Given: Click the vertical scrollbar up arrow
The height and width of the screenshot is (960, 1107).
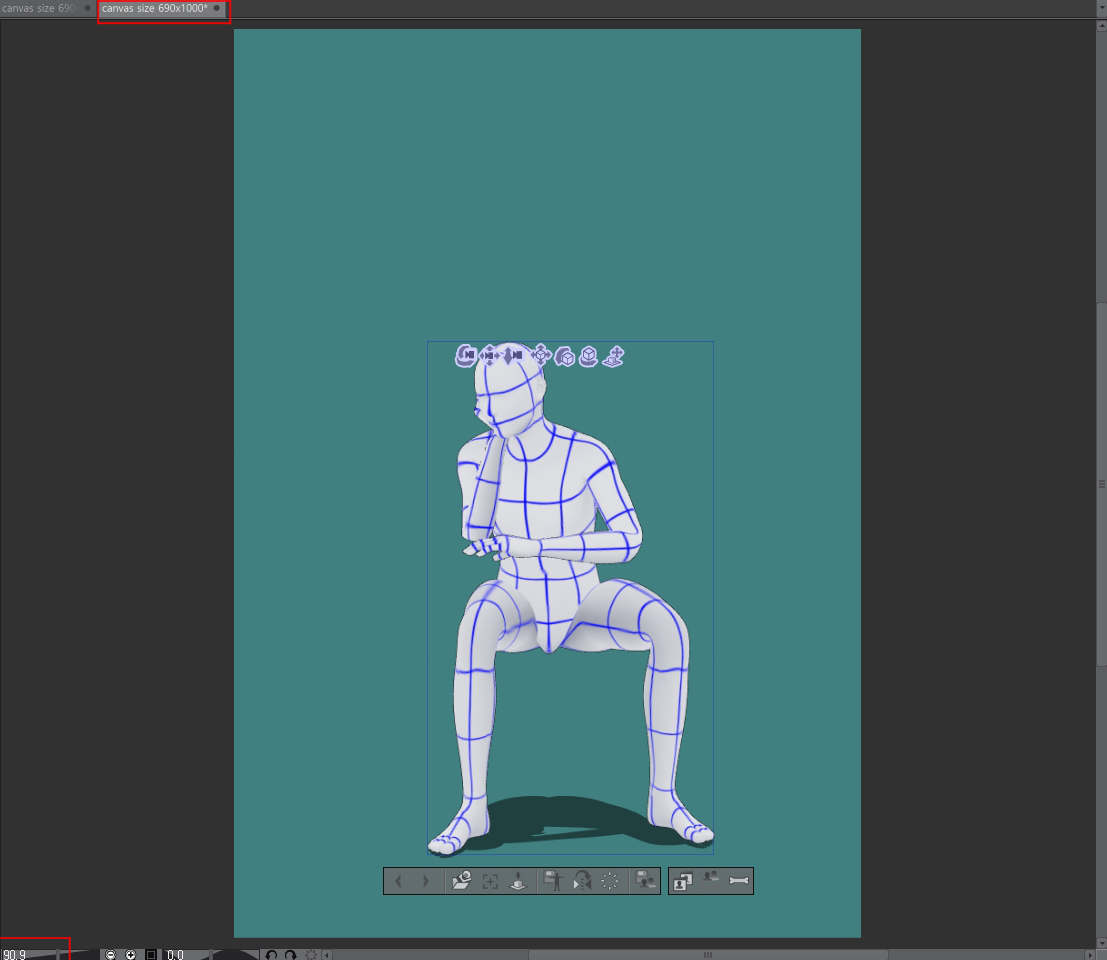Looking at the screenshot, I should pyautogui.click(x=1101, y=27).
